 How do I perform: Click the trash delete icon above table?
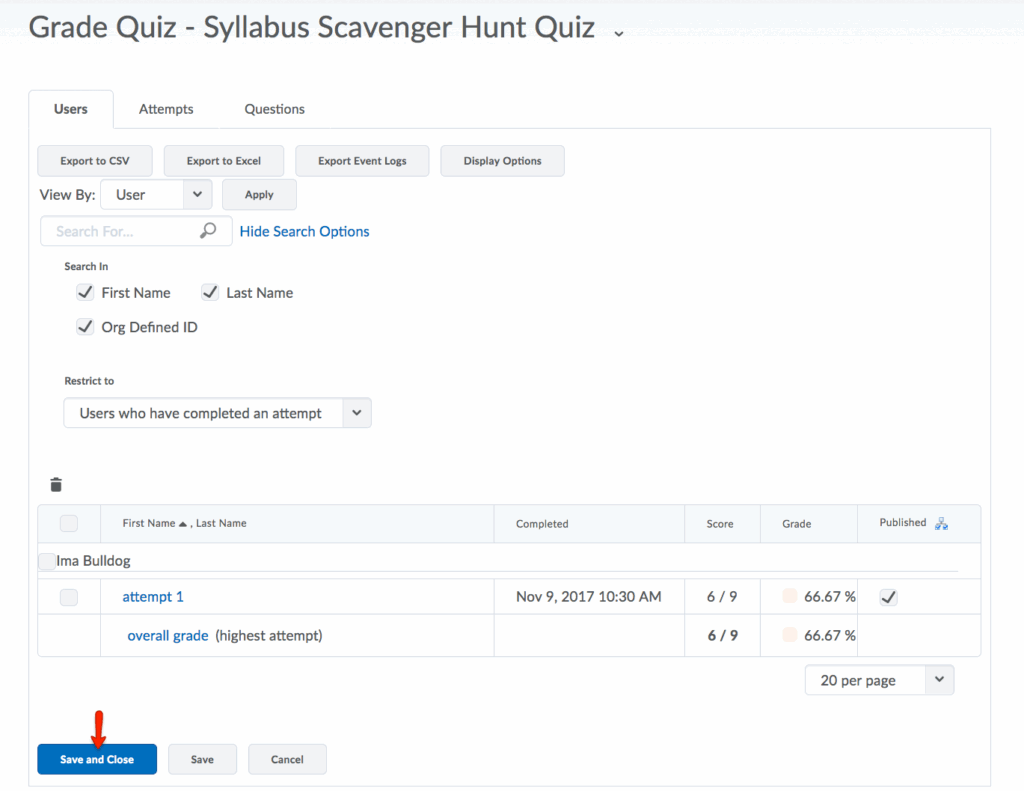56,485
